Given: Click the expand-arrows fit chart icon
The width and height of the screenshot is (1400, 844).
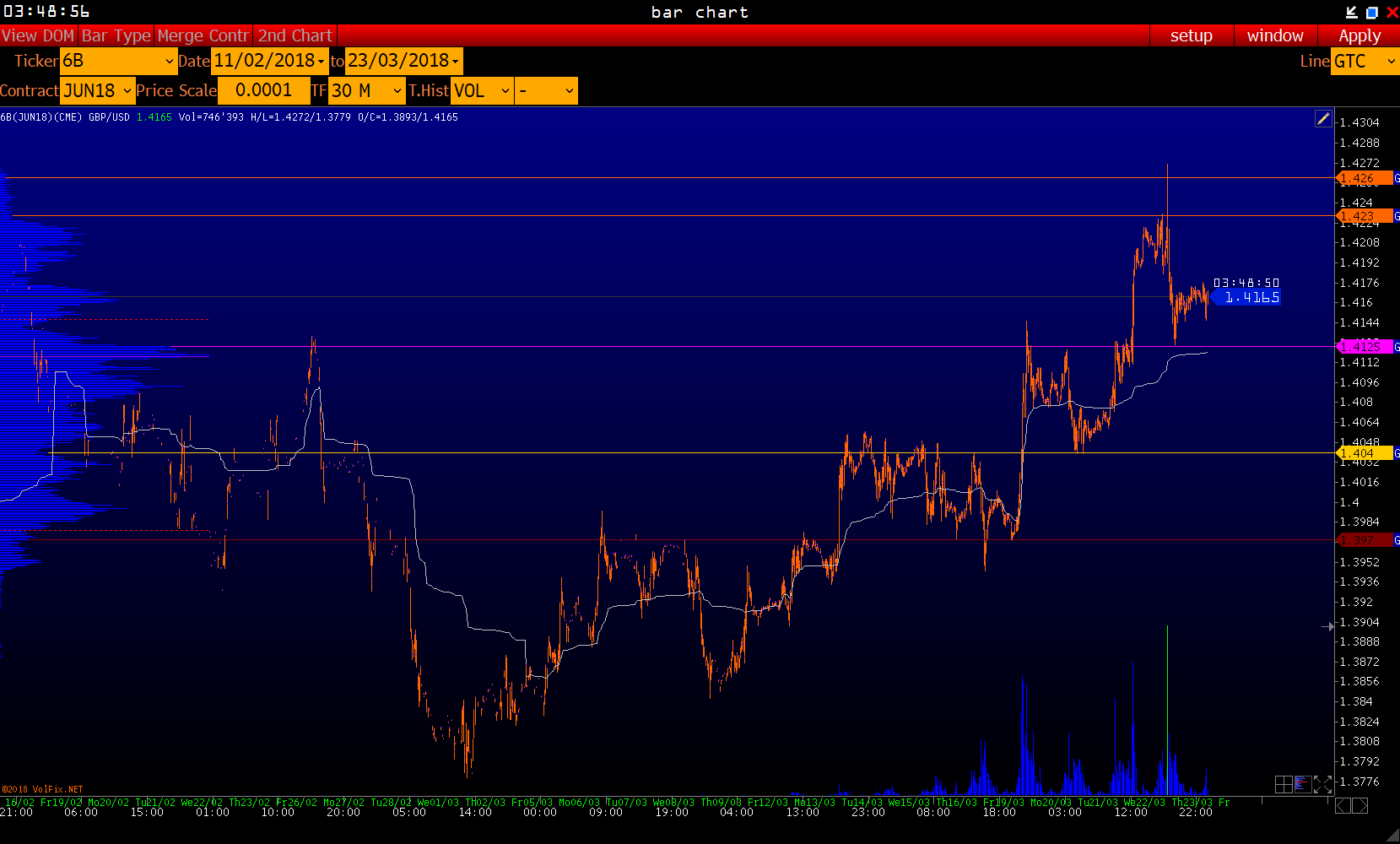Looking at the screenshot, I should pos(1322,784).
